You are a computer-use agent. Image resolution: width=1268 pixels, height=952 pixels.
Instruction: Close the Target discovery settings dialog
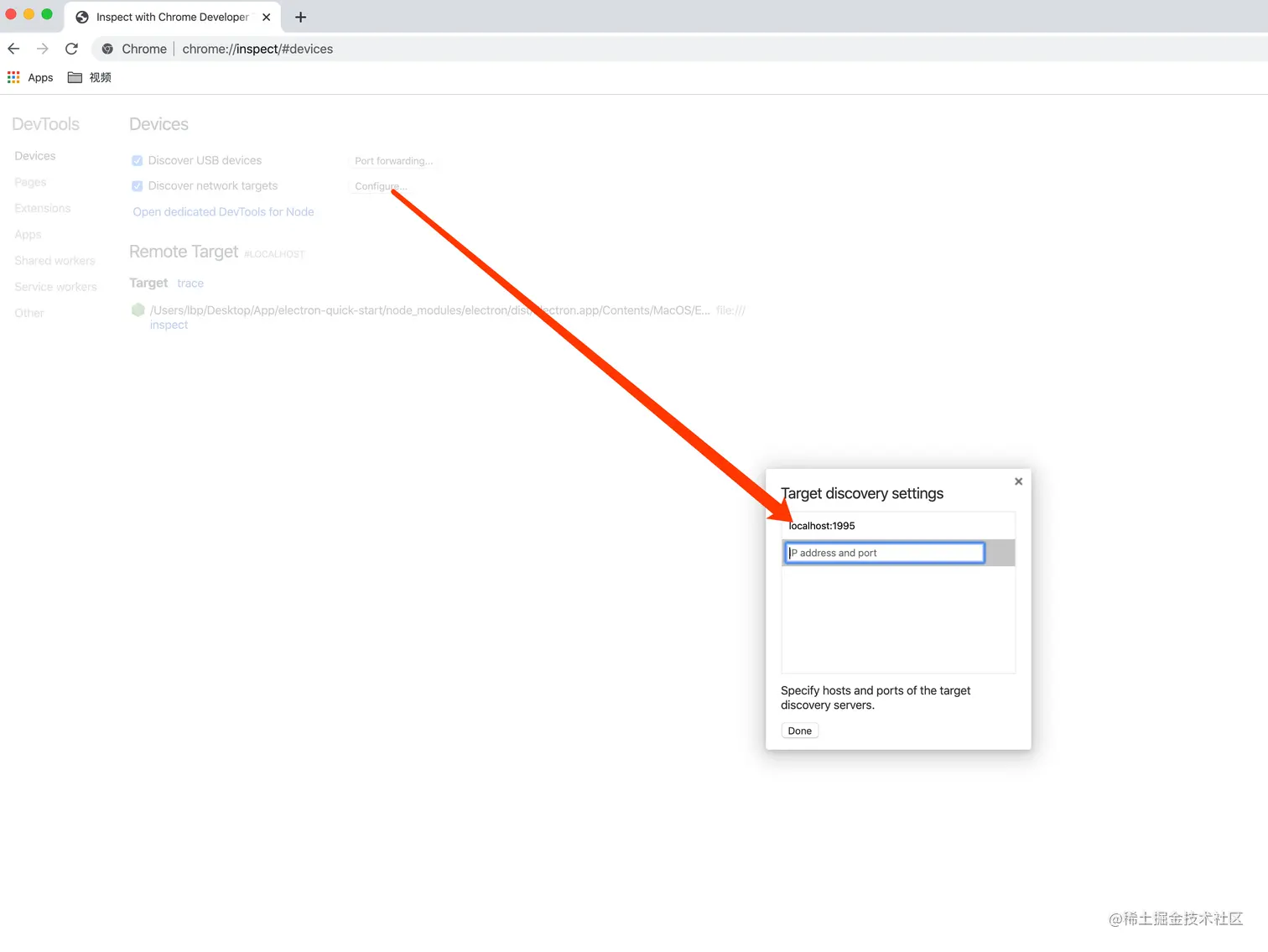(x=1018, y=481)
